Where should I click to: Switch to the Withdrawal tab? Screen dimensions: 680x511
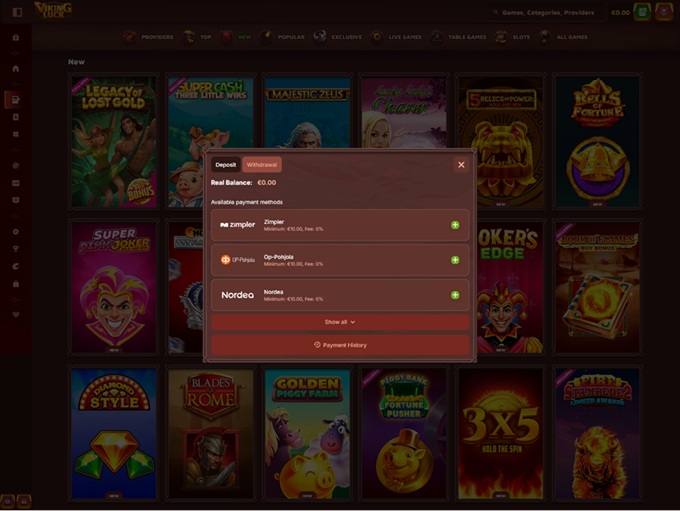262,165
